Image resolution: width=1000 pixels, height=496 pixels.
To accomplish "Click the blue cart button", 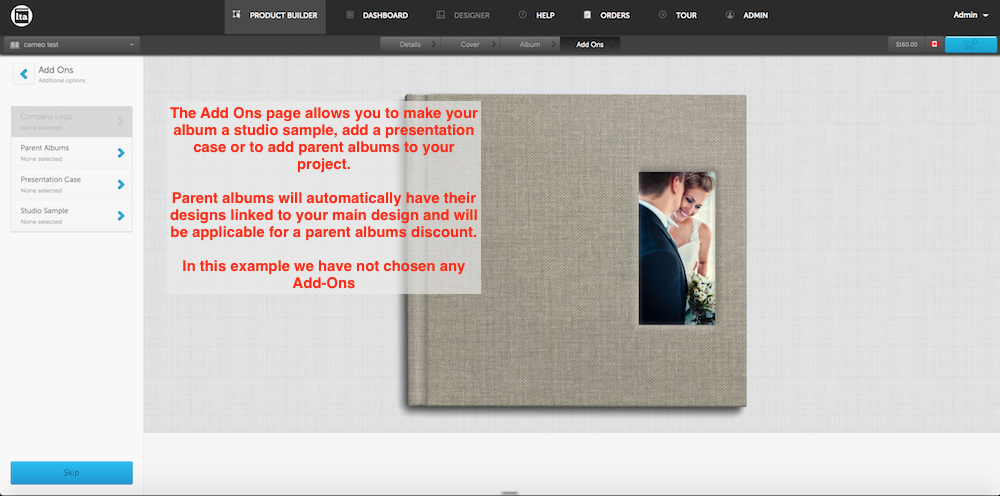I will click(971, 45).
